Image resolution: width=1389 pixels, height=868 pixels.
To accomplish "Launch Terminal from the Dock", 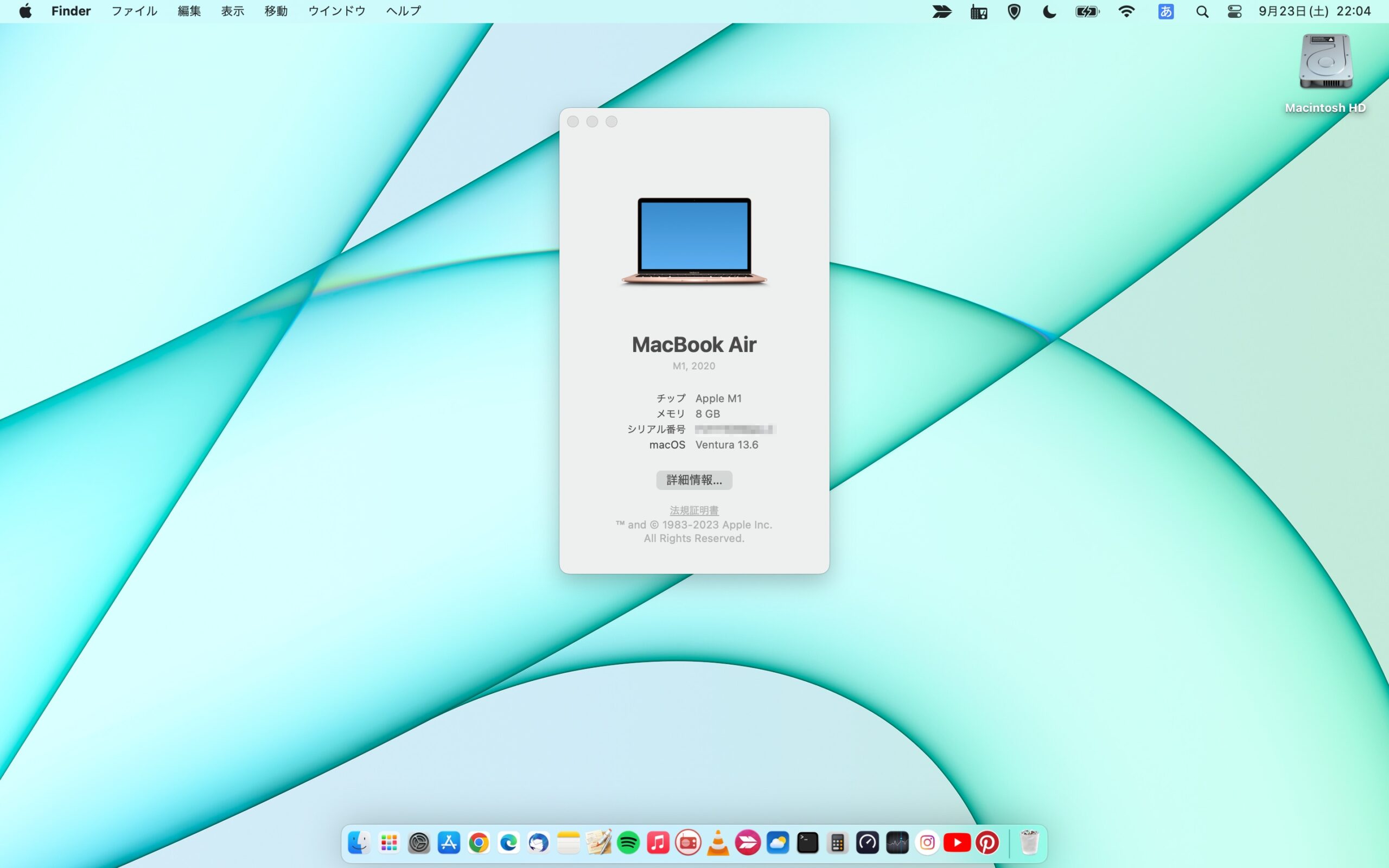I will coord(807,843).
